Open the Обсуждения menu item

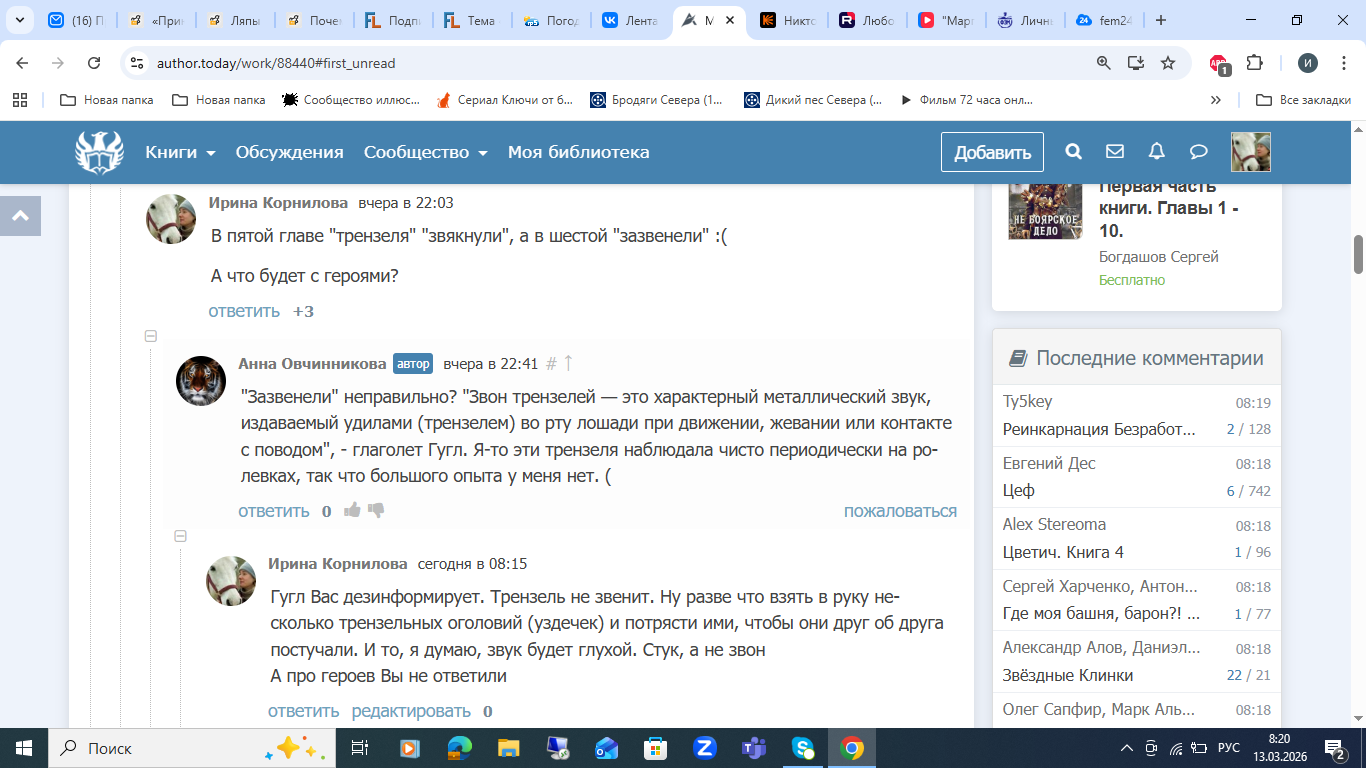(289, 152)
